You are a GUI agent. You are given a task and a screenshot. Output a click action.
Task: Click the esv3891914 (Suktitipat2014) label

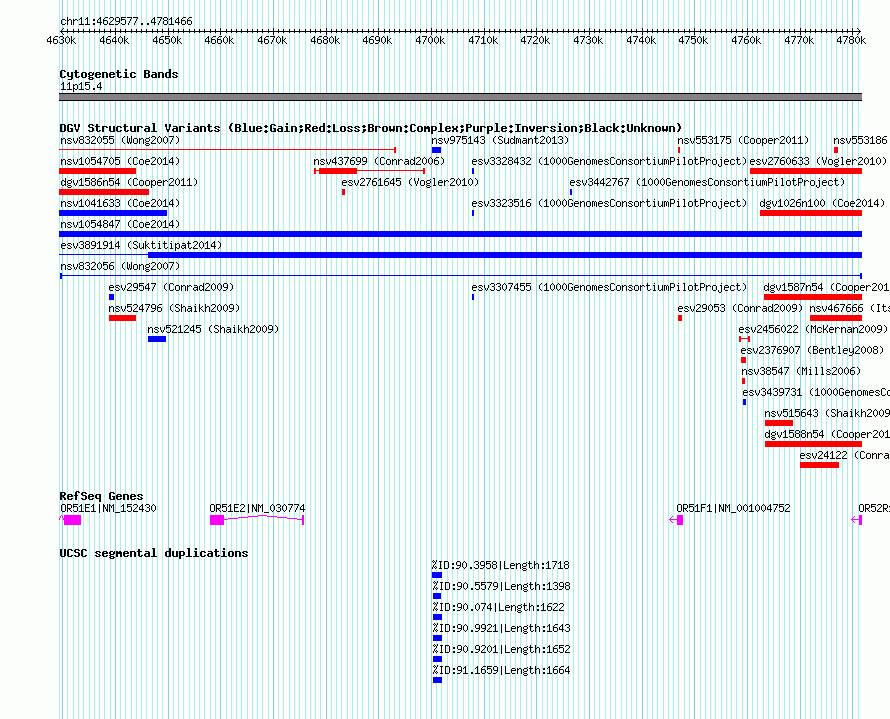(x=141, y=245)
